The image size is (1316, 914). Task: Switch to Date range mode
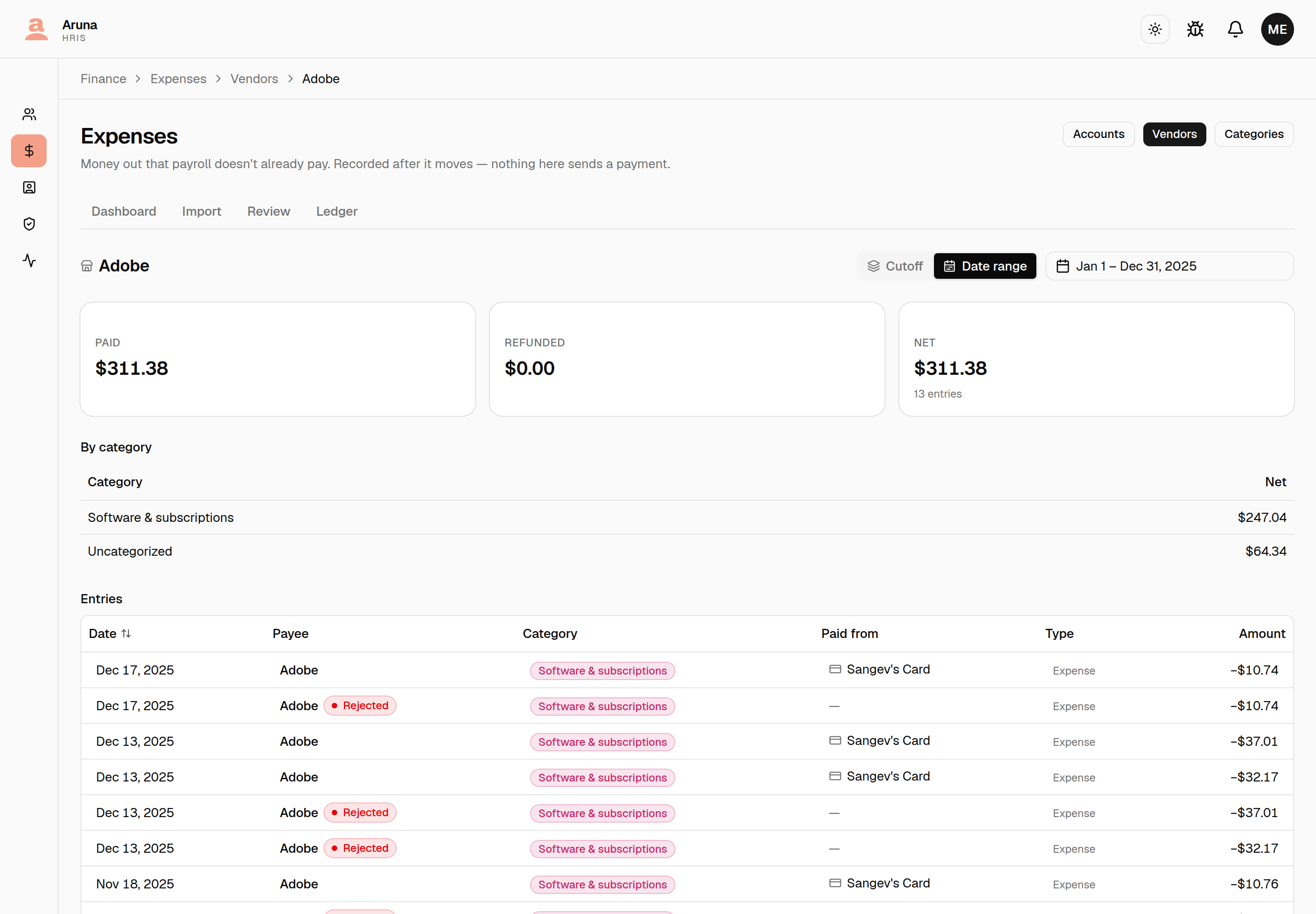pos(985,266)
